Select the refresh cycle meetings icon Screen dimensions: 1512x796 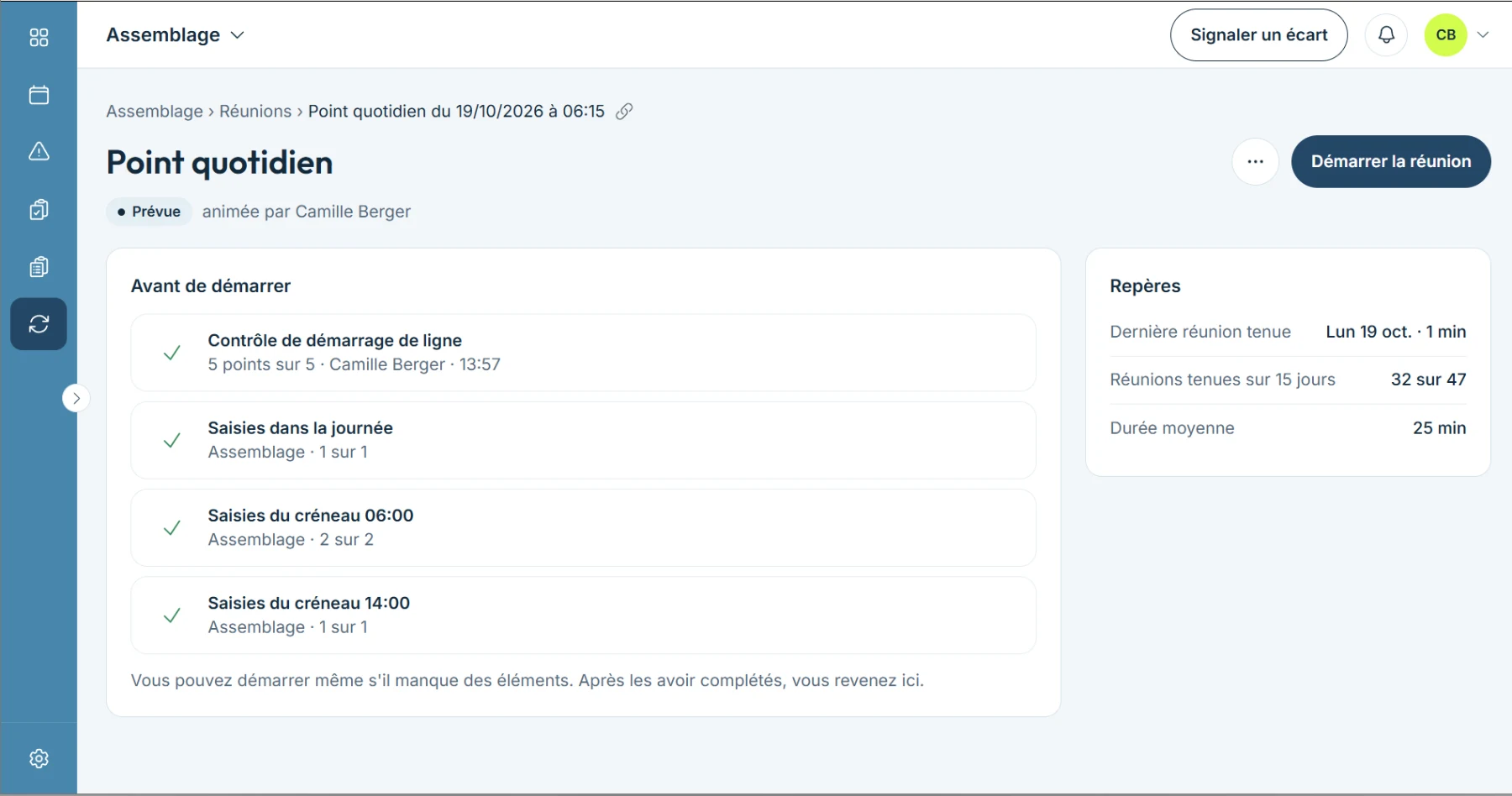[x=39, y=324]
